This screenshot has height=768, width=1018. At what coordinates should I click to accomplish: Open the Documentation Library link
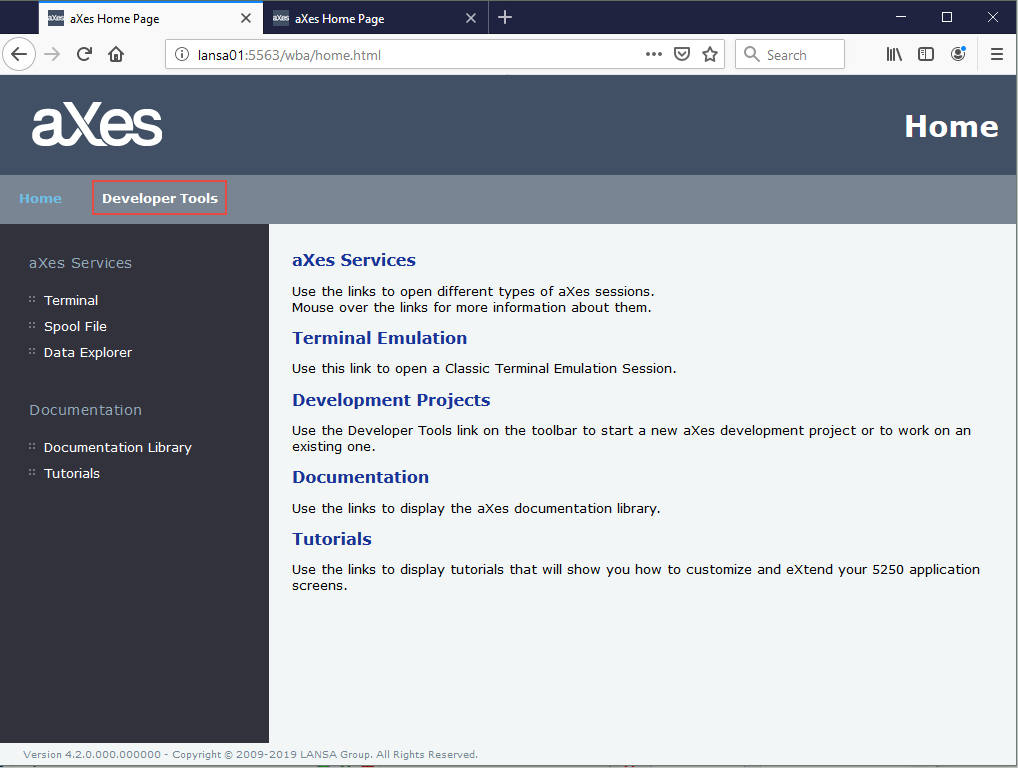118,447
